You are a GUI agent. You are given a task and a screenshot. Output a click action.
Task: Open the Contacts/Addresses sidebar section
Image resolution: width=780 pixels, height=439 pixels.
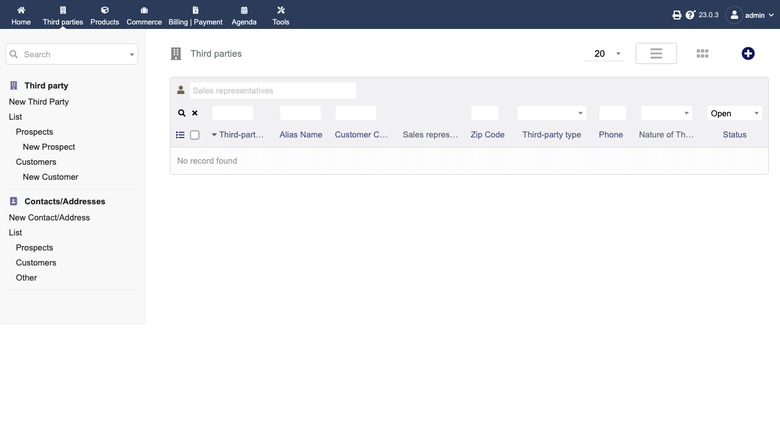pyautogui.click(x=65, y=201)
